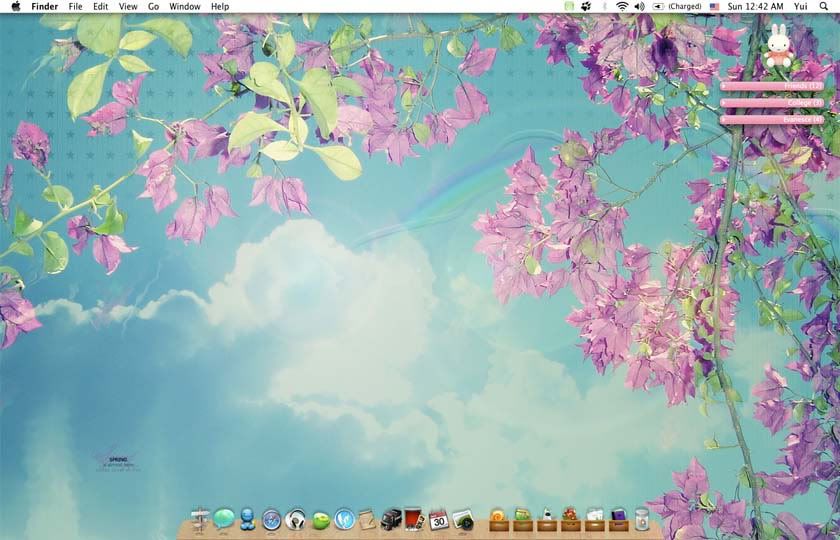Open the Adium chat bubble icon
Image resolution: width=840 pixels, height=540 pixels.
tap(224, 519)
